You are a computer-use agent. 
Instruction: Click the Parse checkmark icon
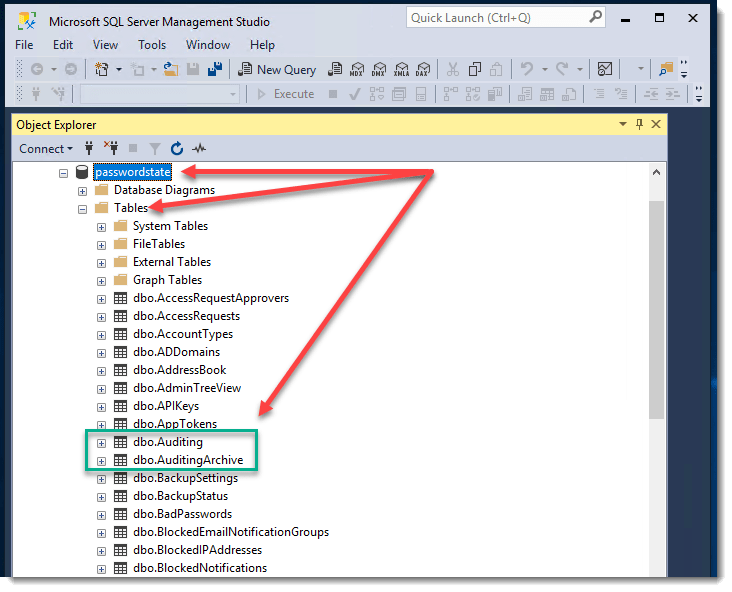click(x=355, y=94)
